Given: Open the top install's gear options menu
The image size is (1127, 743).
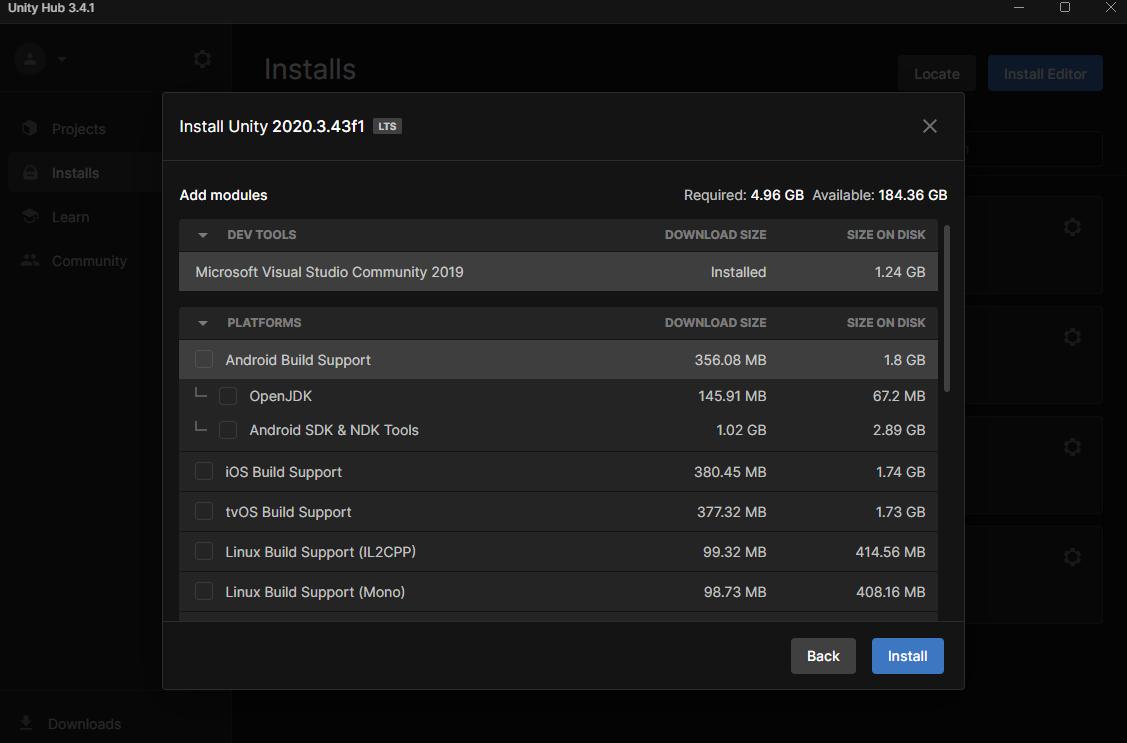Looking at the screenshot, I should [x=1072, y=227].
